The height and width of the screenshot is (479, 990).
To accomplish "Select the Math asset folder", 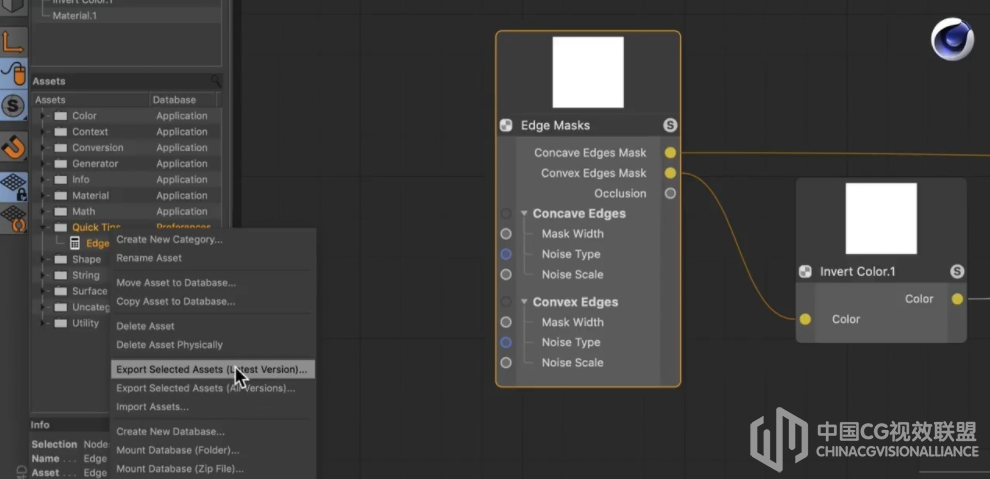I will (83, 211).
